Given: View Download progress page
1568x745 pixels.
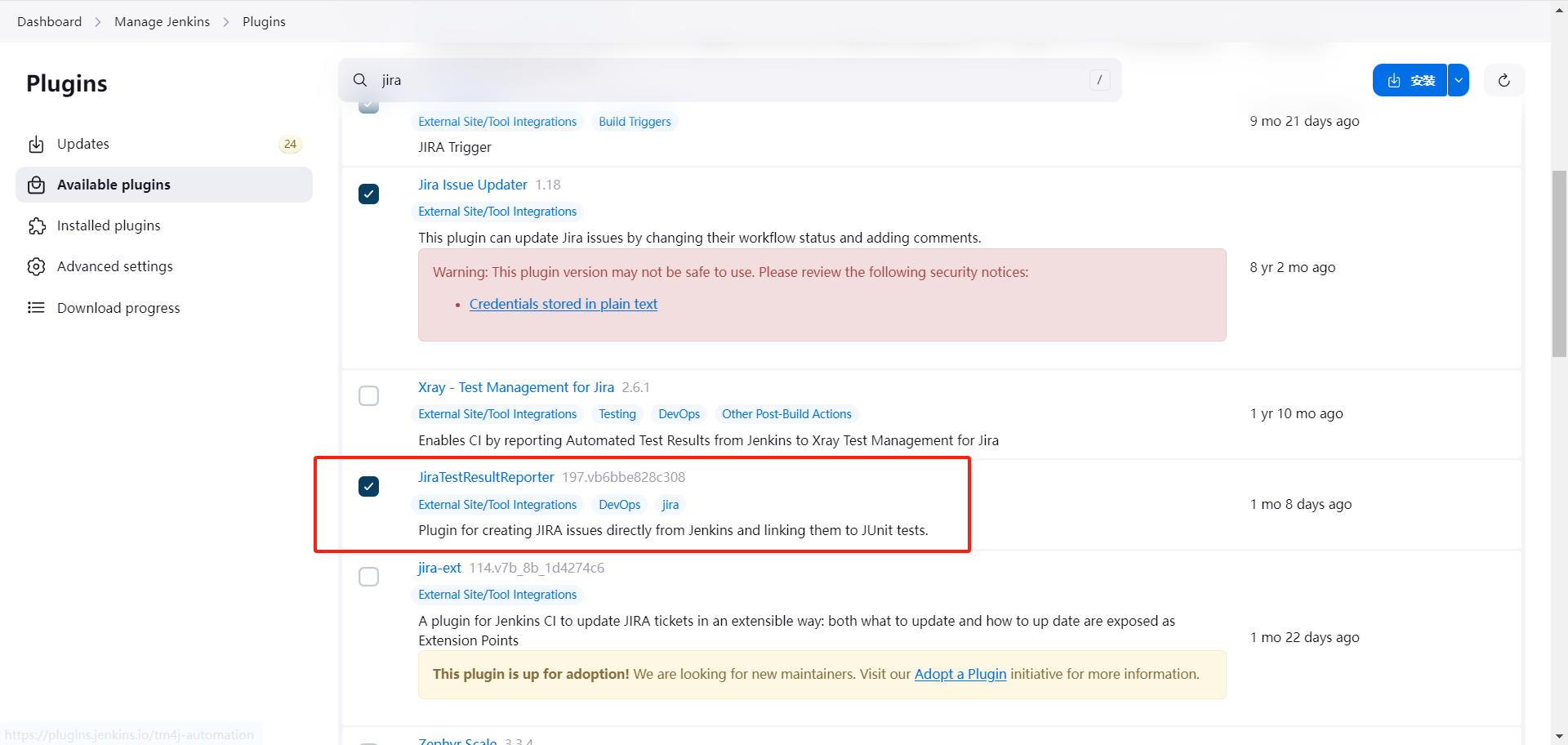Looking at the screenshot, I should [x=164, y=308].
